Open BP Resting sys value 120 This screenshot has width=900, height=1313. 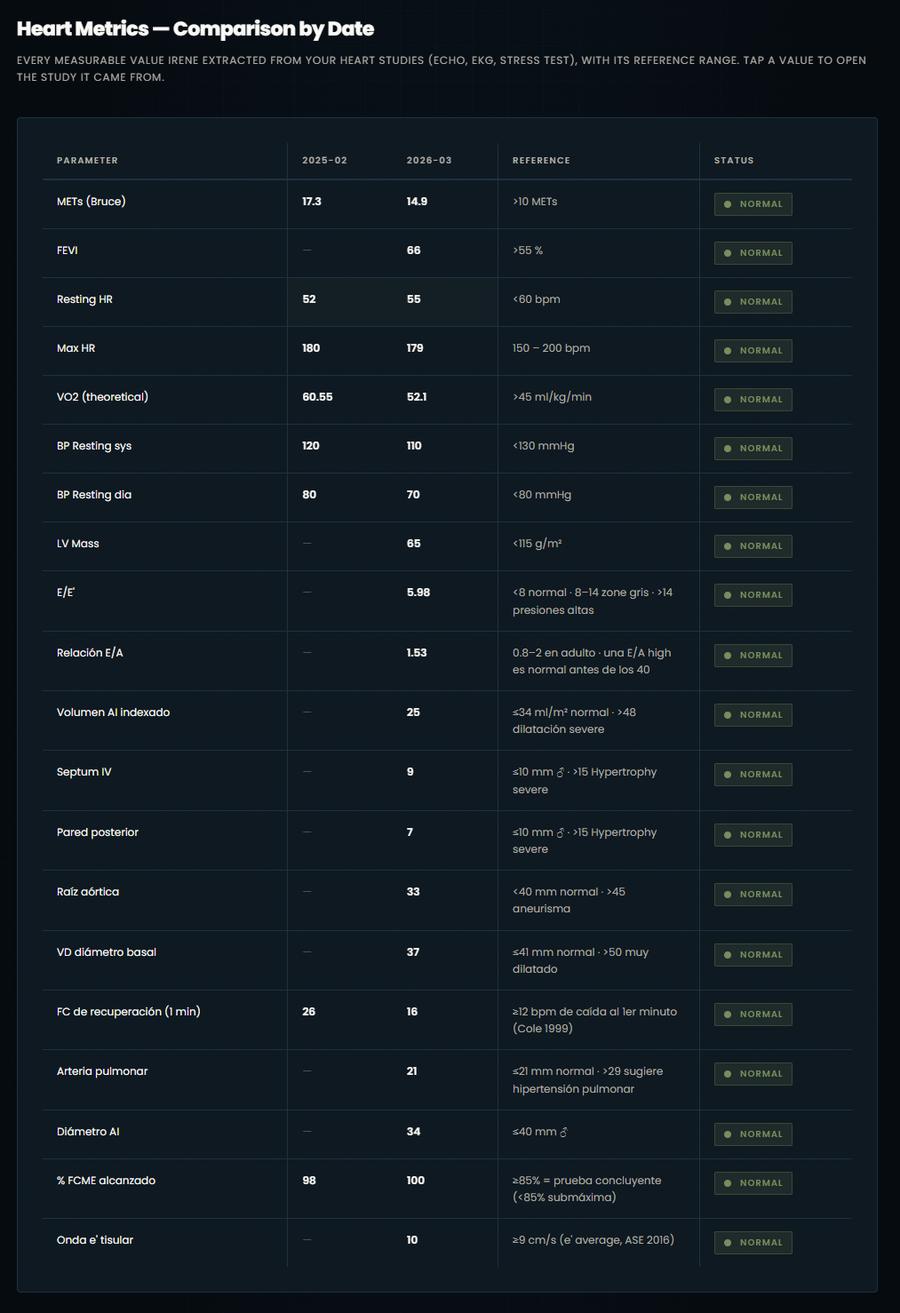pyautogui.click(x=311, y=447)
